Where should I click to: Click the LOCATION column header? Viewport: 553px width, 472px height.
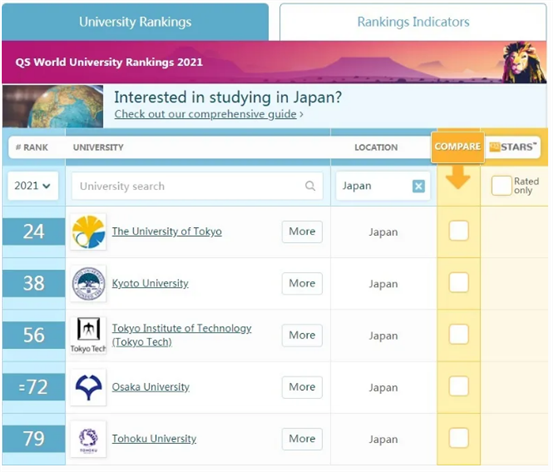[x=376, y=147]
